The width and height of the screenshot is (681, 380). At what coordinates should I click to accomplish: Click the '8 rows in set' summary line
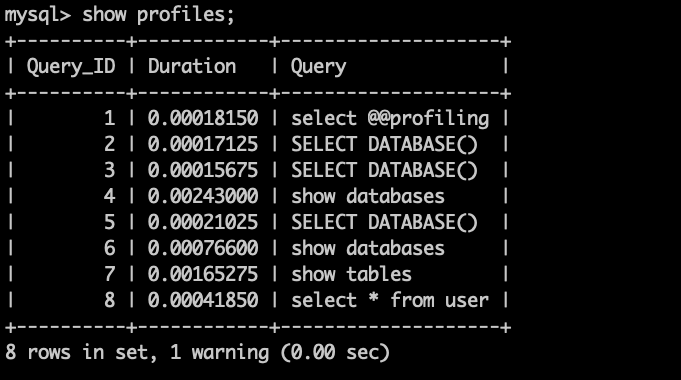198,352
